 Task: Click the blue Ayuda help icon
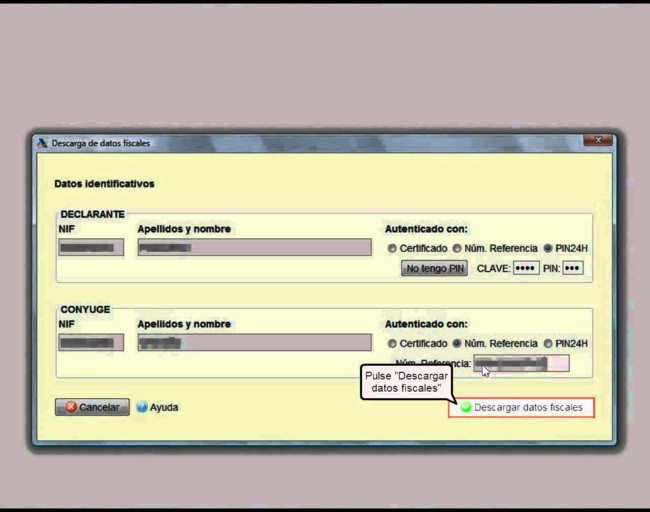(x=142, y=407)
